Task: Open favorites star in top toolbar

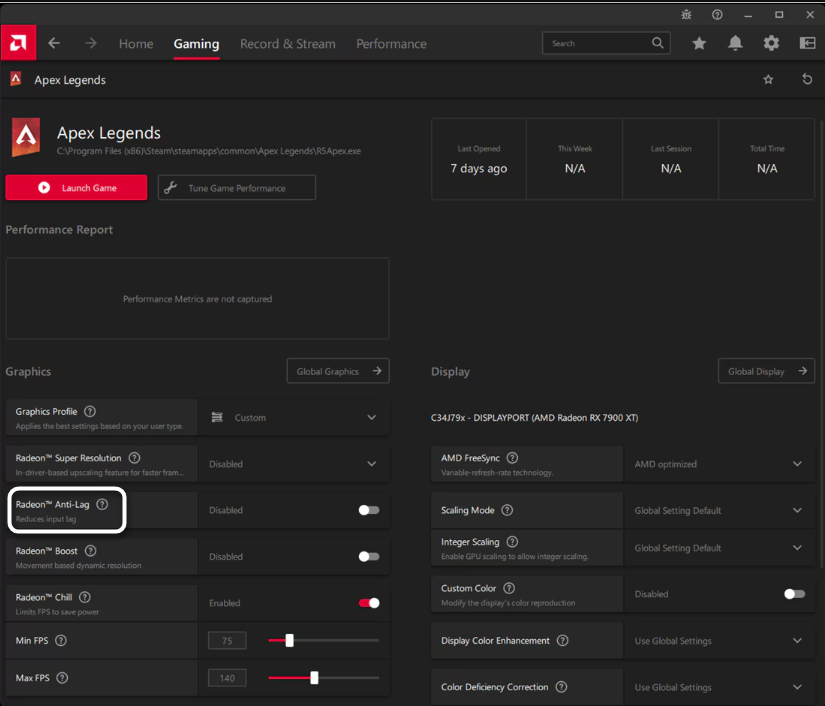Action: pyautogui.click(x=699, y=43)
